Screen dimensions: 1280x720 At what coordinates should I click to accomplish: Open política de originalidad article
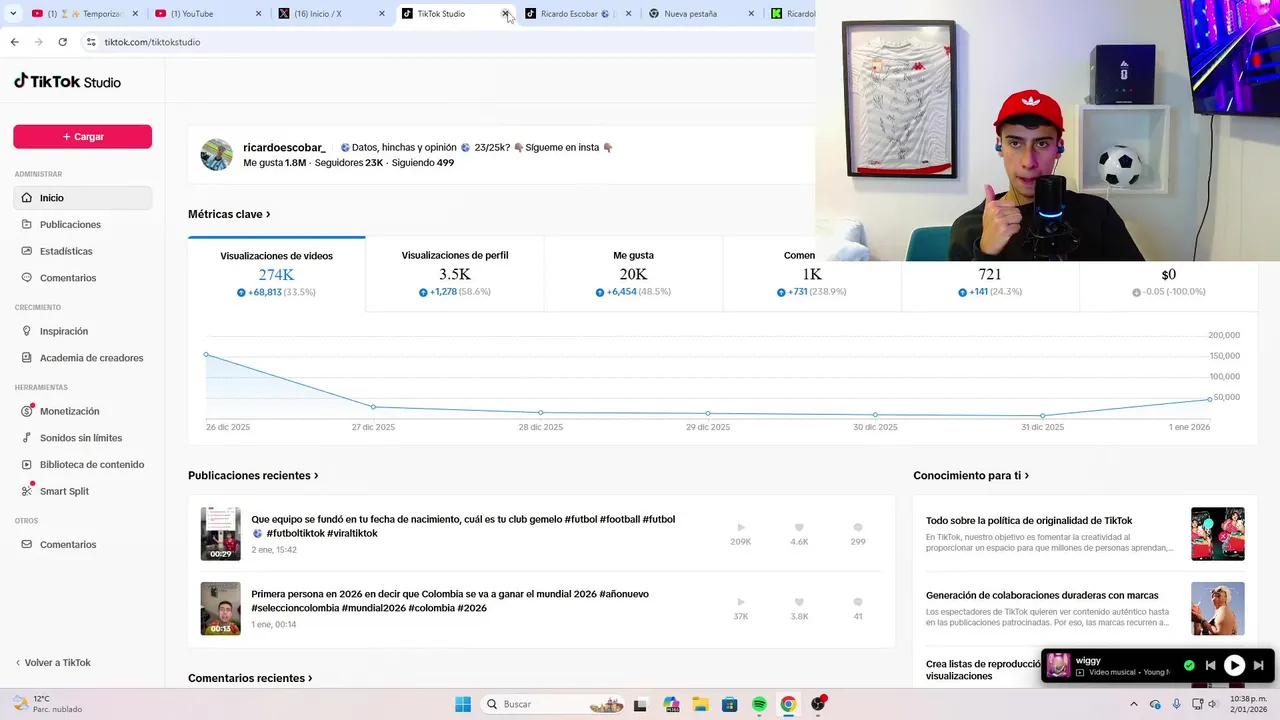1029,521
